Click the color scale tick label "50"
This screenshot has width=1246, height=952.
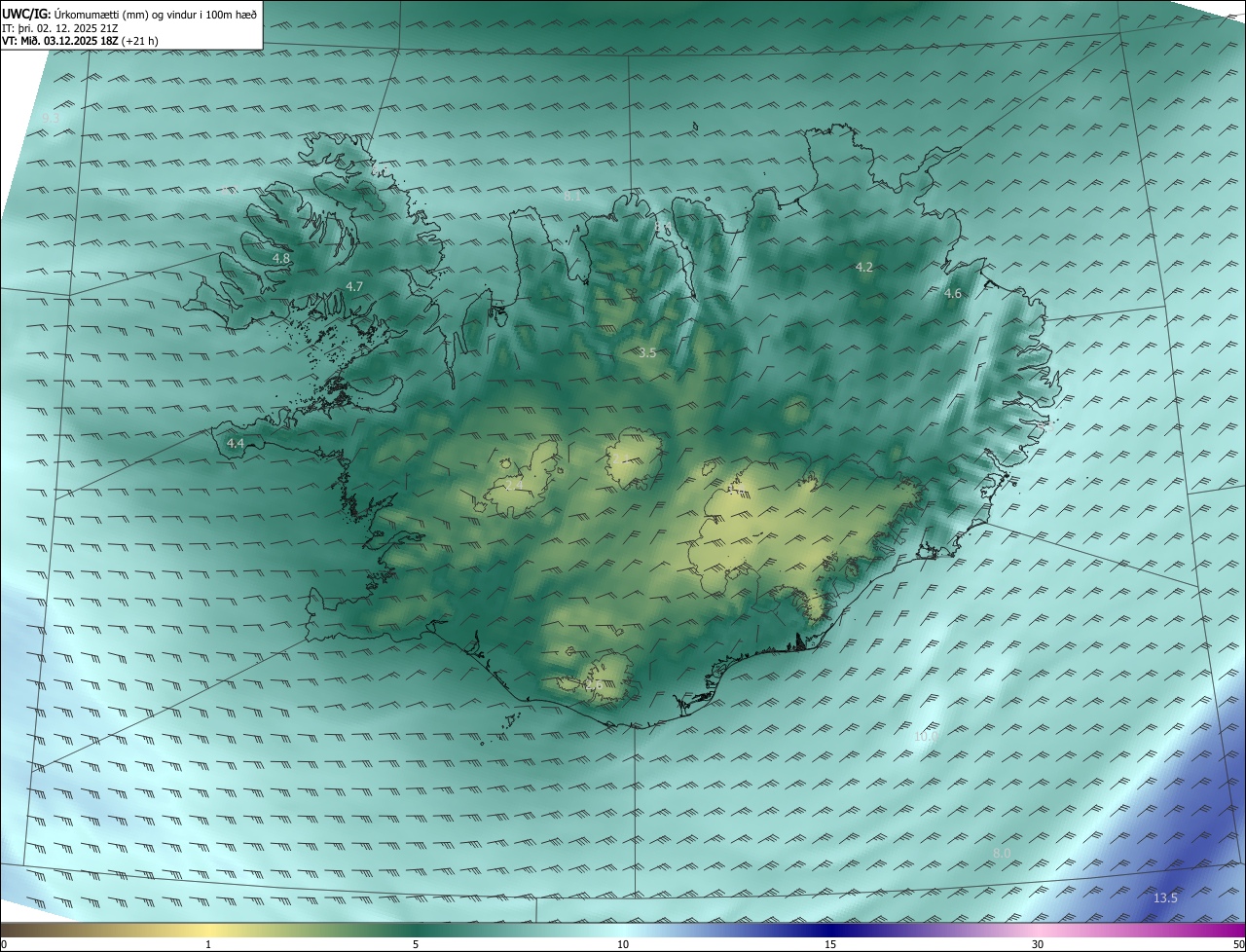(1238, 944)
